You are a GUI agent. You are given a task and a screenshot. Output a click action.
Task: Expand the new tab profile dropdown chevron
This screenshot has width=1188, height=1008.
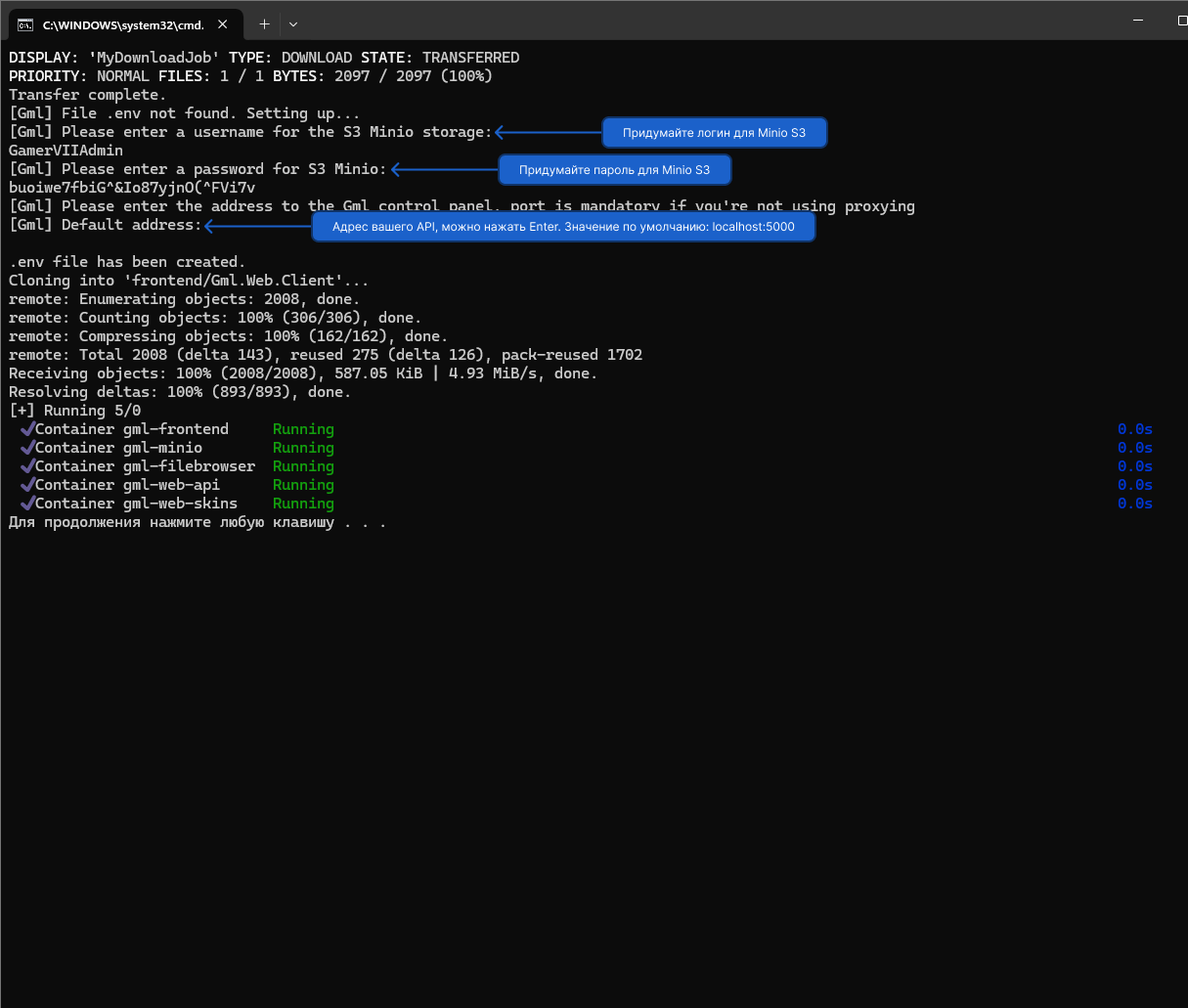coord(293,24)
